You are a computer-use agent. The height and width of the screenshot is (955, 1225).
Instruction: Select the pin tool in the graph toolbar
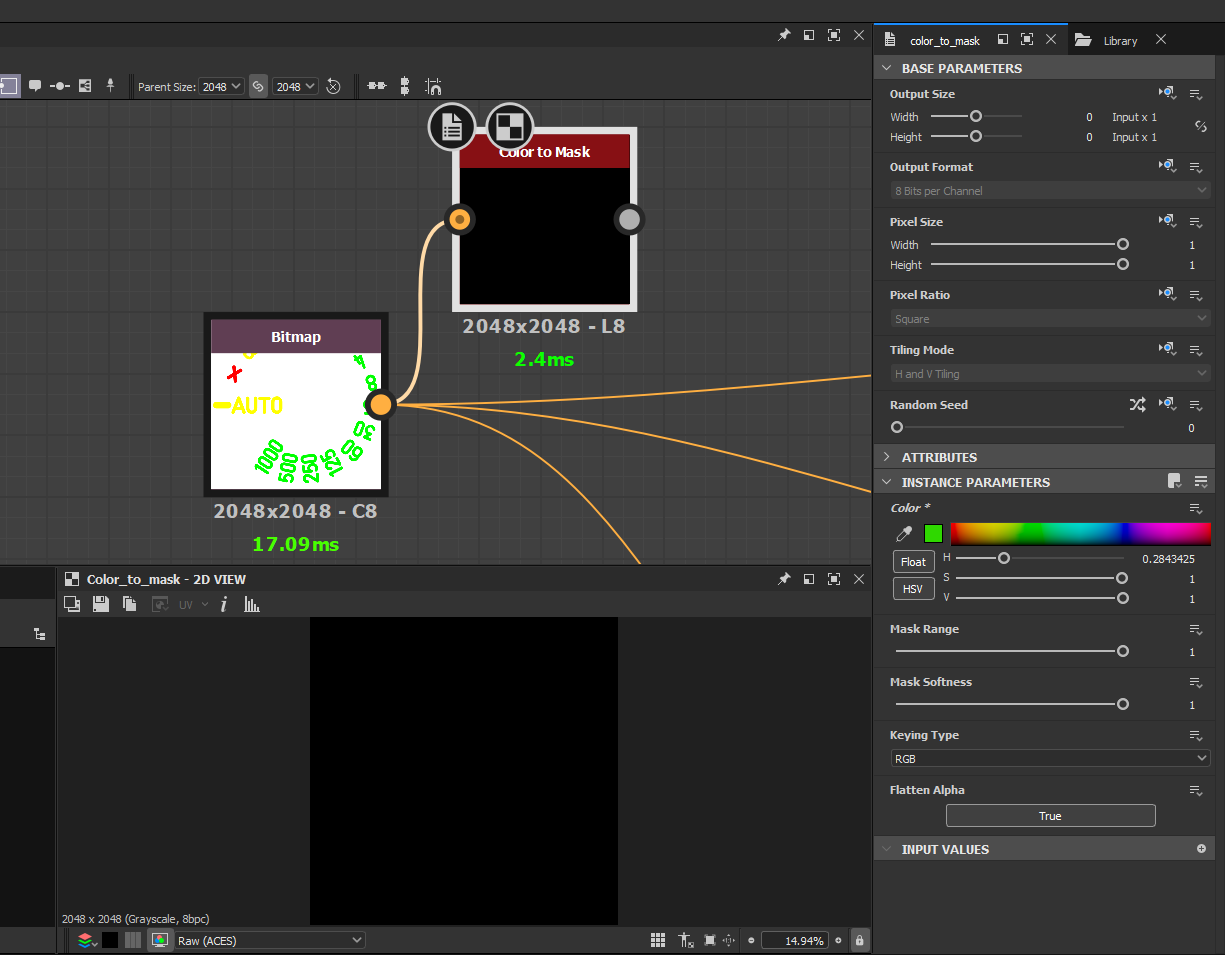[x=111, y=86]
